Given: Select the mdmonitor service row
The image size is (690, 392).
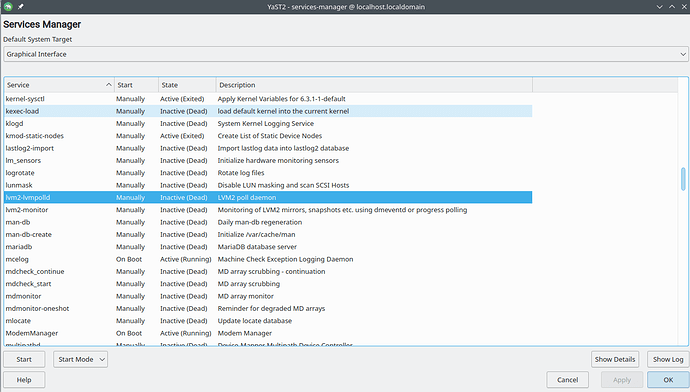Looking at the screenshot, I should [x=268, y=296].
